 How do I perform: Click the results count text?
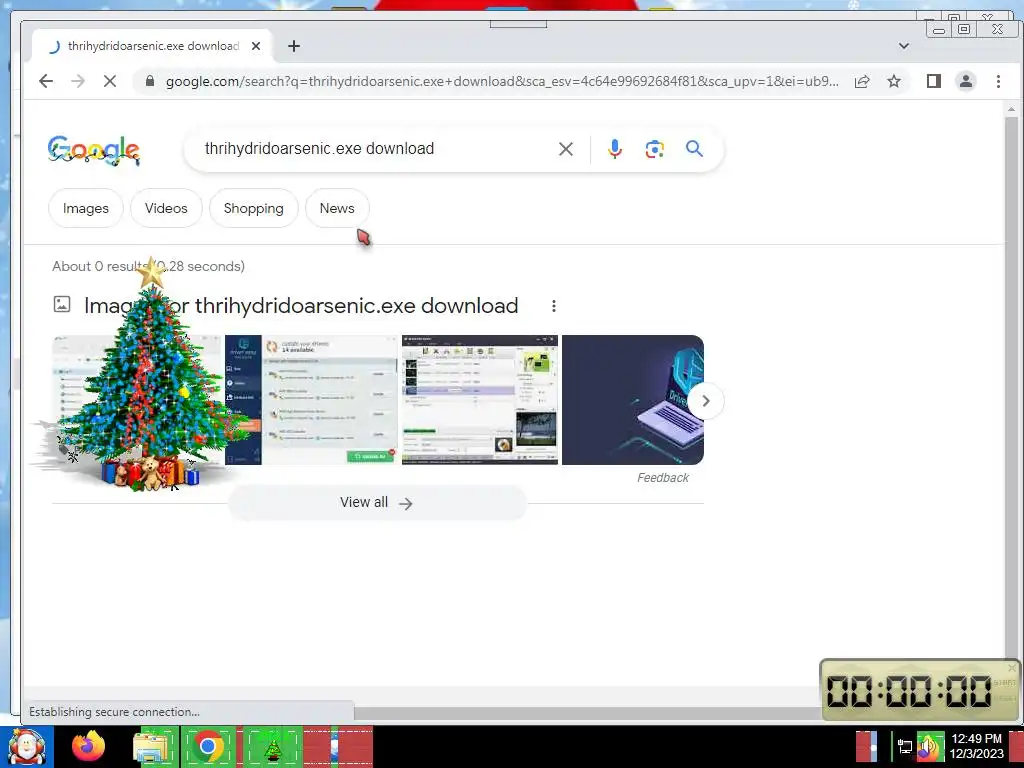tap(148, 266)
